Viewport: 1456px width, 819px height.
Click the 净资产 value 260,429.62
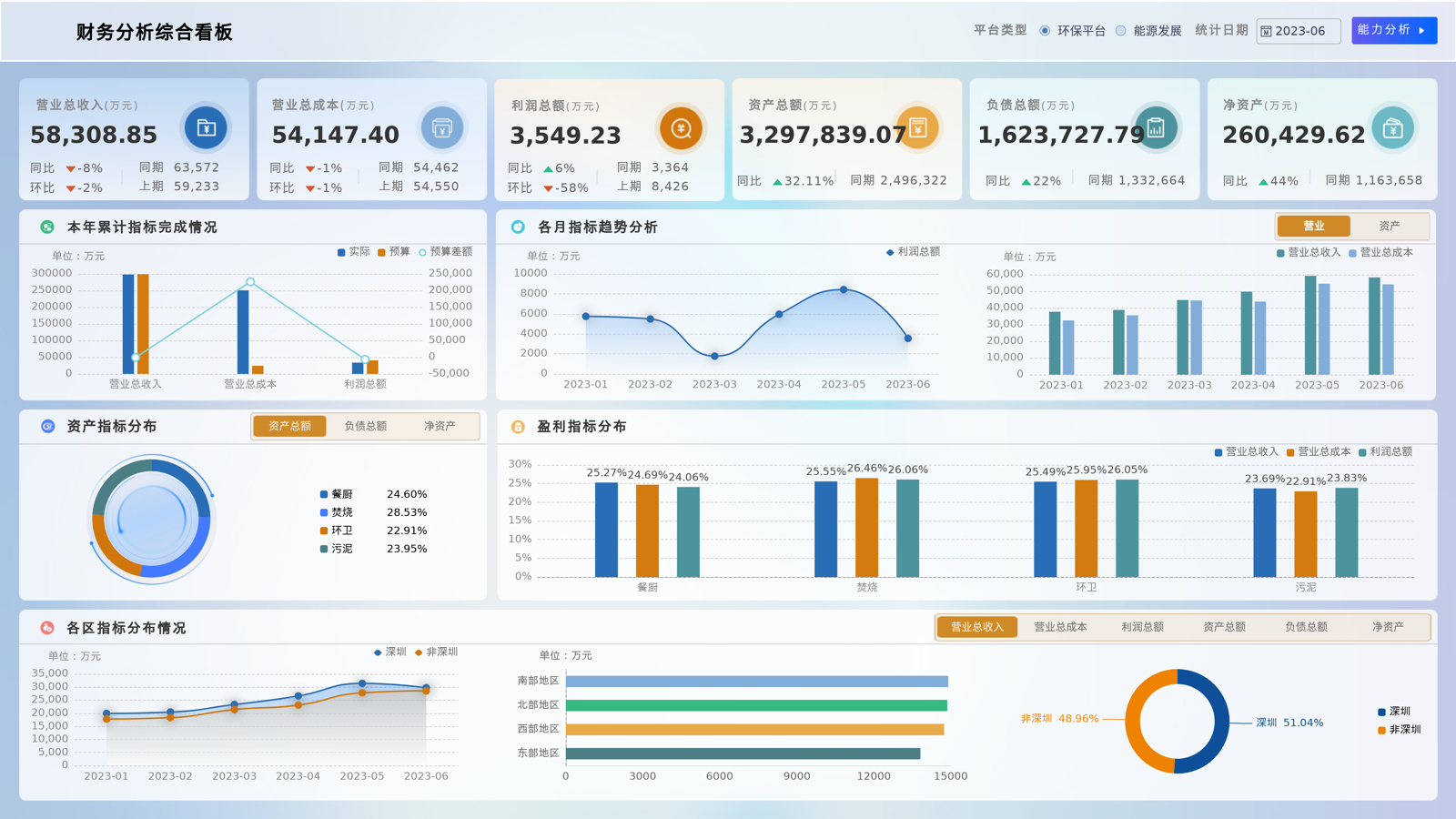click(1294, 135)
